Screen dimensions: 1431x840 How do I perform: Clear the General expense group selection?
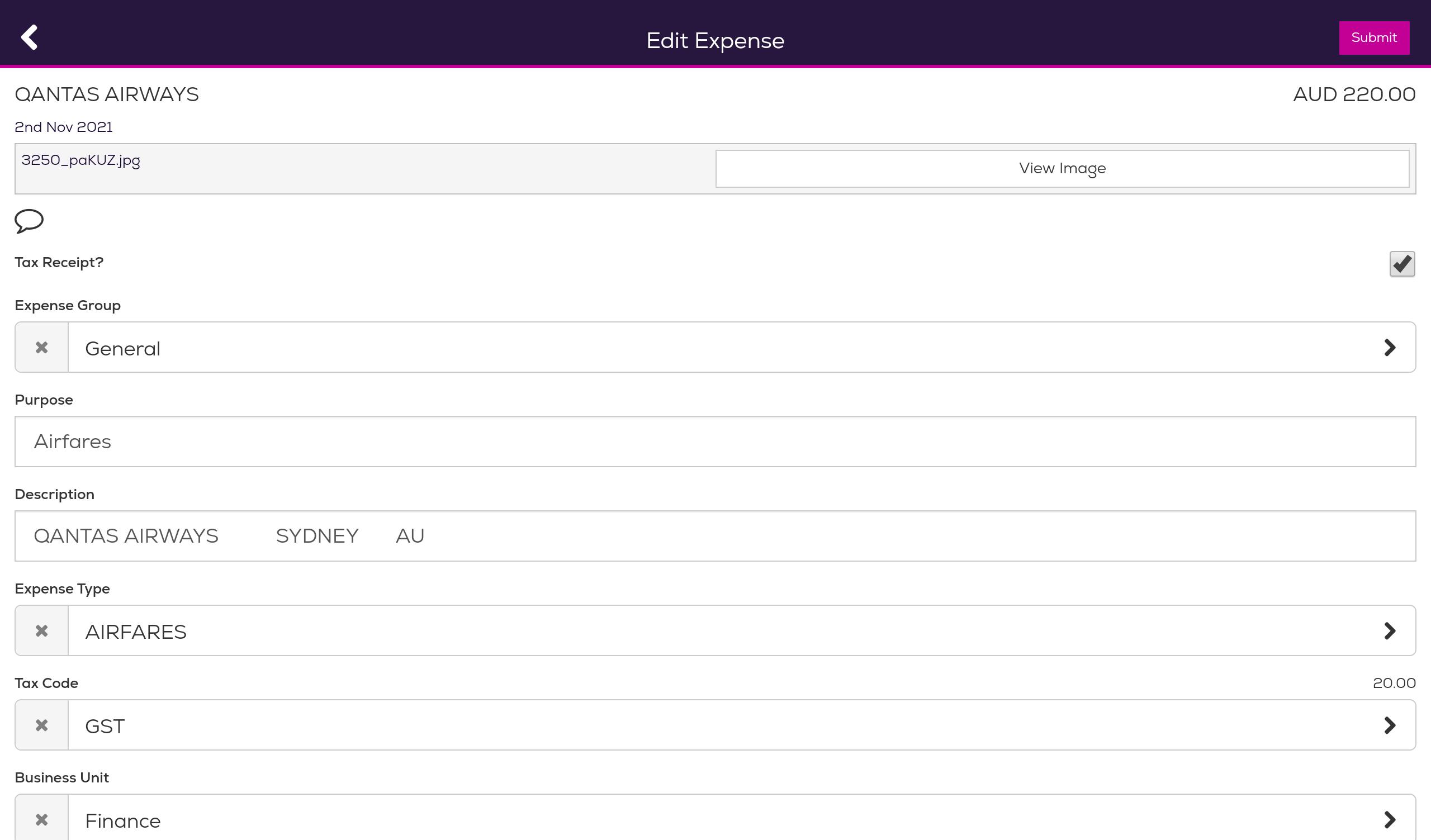pos(41,348)
